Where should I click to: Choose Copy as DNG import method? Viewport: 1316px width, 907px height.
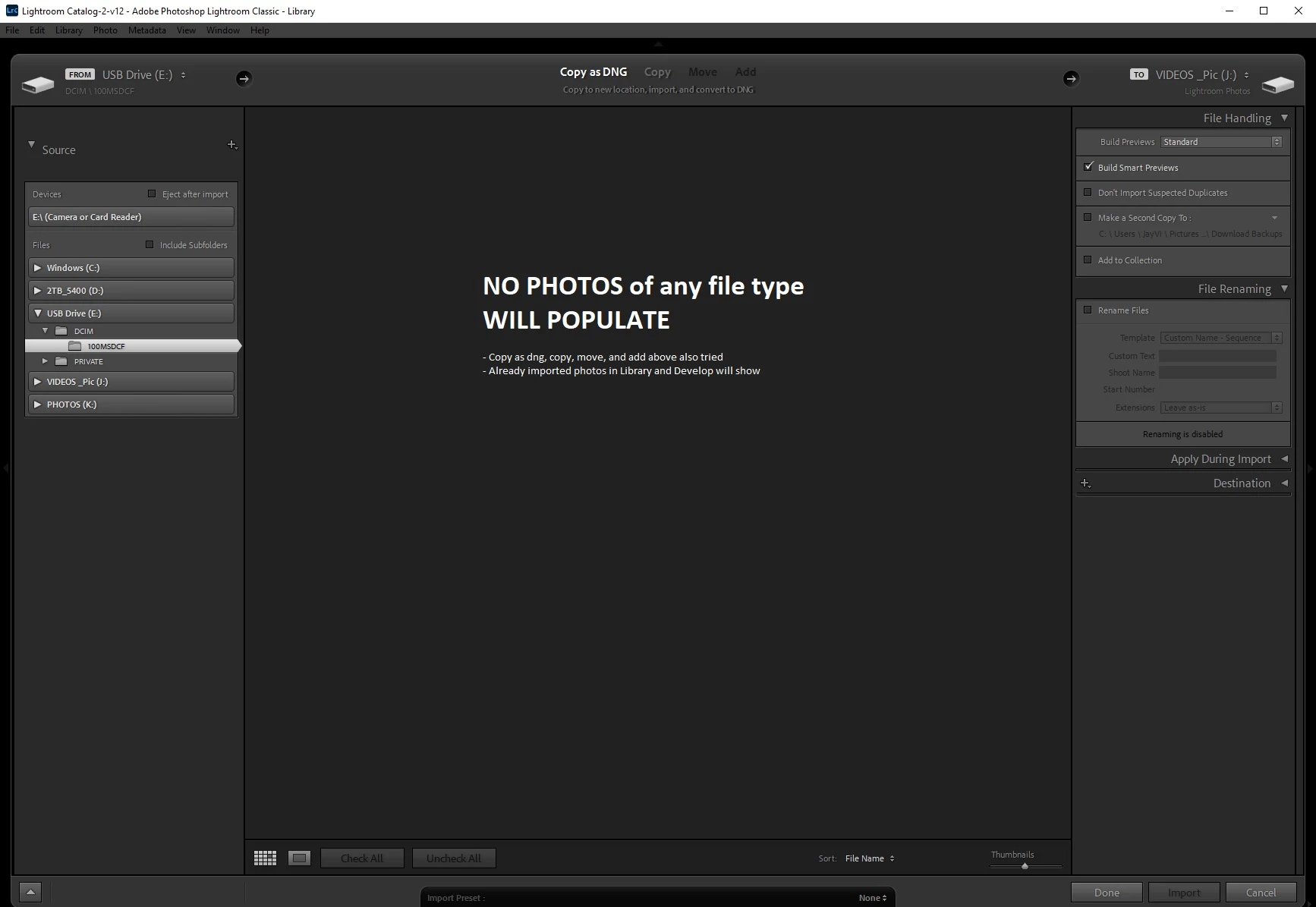593,72
